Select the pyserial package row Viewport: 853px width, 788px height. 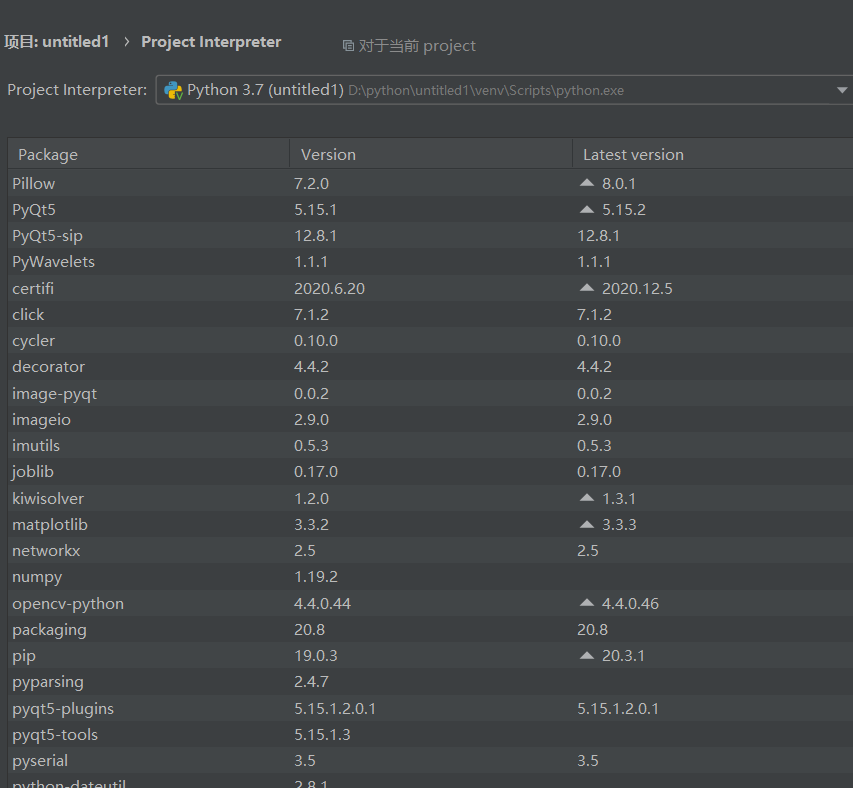click(431, 760)
